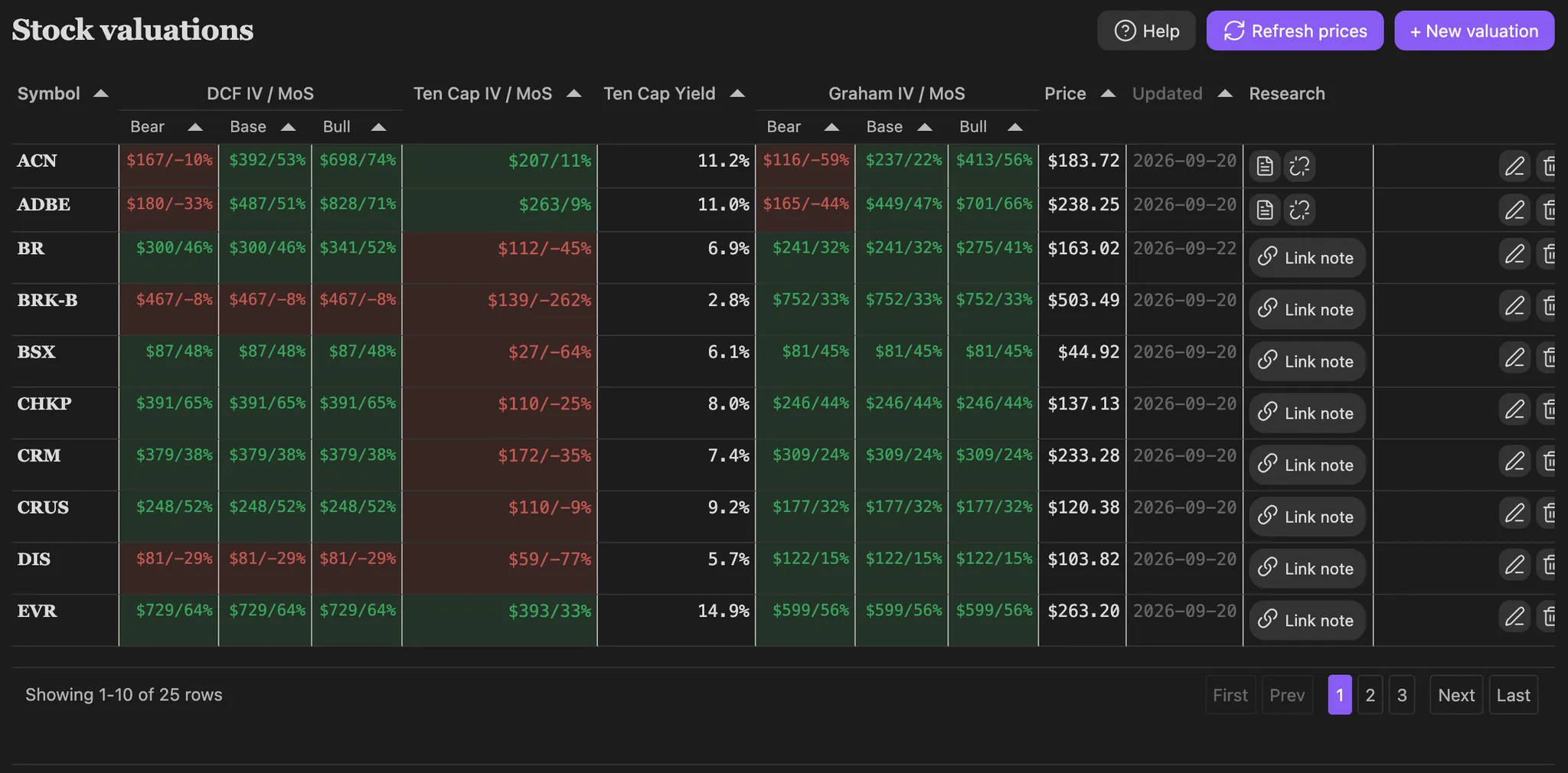
Task: Link a note for EVR
Action: coord(1307,620)
